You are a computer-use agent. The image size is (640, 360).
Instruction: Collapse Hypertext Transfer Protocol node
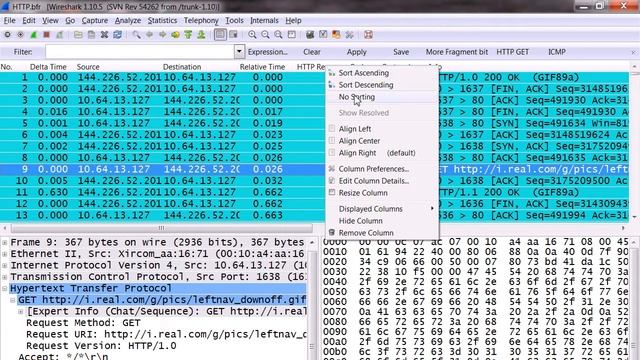[x=4, y=288]
